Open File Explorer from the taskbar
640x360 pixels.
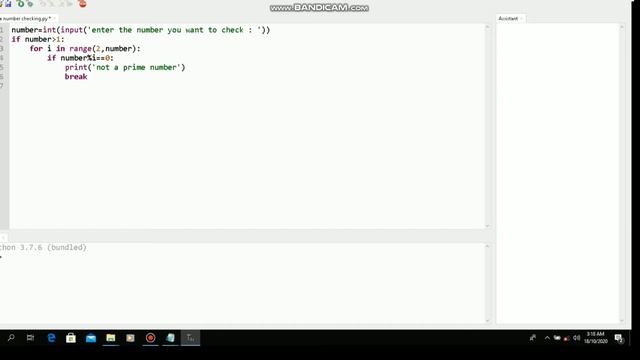pyautogui.click(x=111, y=338)
